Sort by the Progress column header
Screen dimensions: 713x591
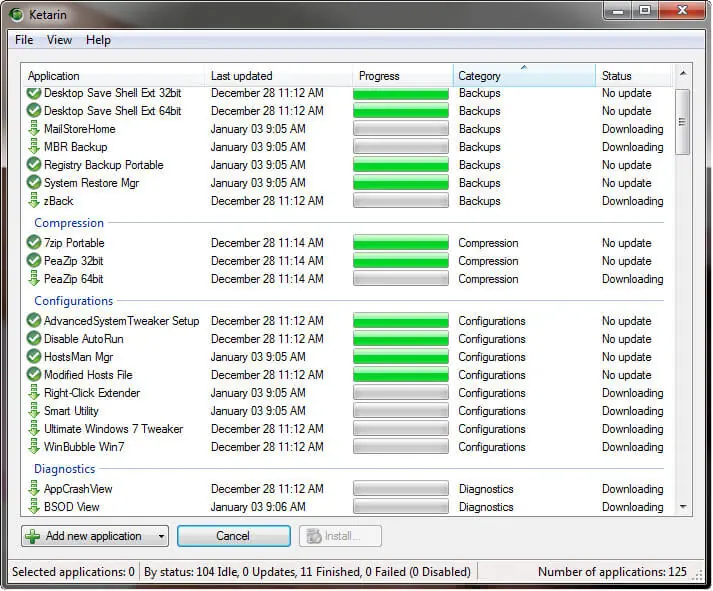coord(403,75)
